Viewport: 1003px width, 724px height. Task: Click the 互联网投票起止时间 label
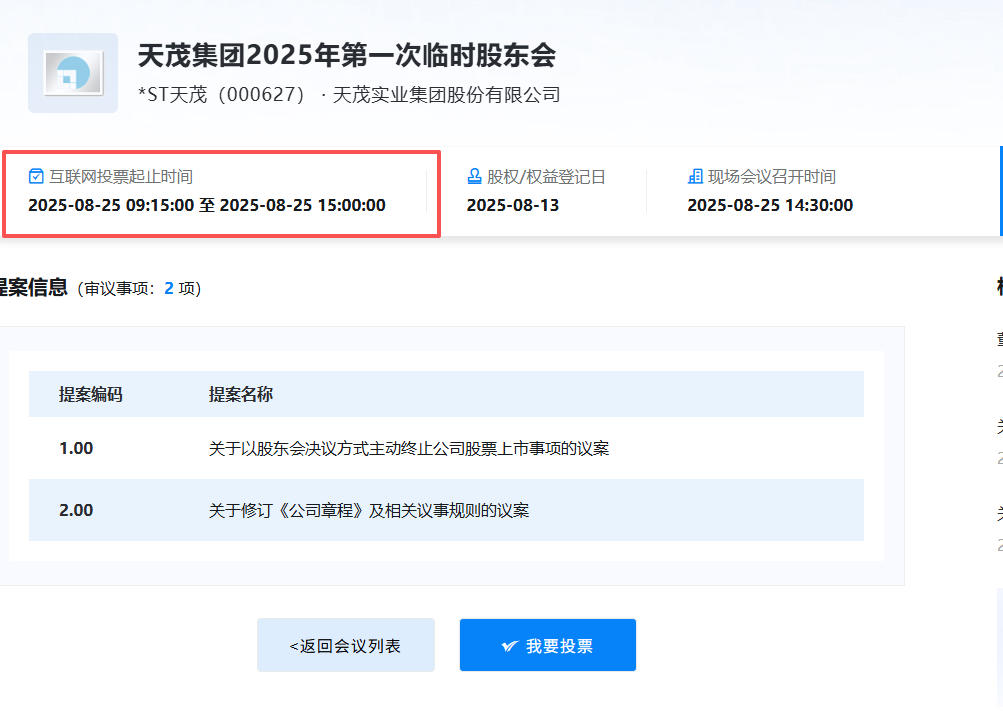coord(121,177)
